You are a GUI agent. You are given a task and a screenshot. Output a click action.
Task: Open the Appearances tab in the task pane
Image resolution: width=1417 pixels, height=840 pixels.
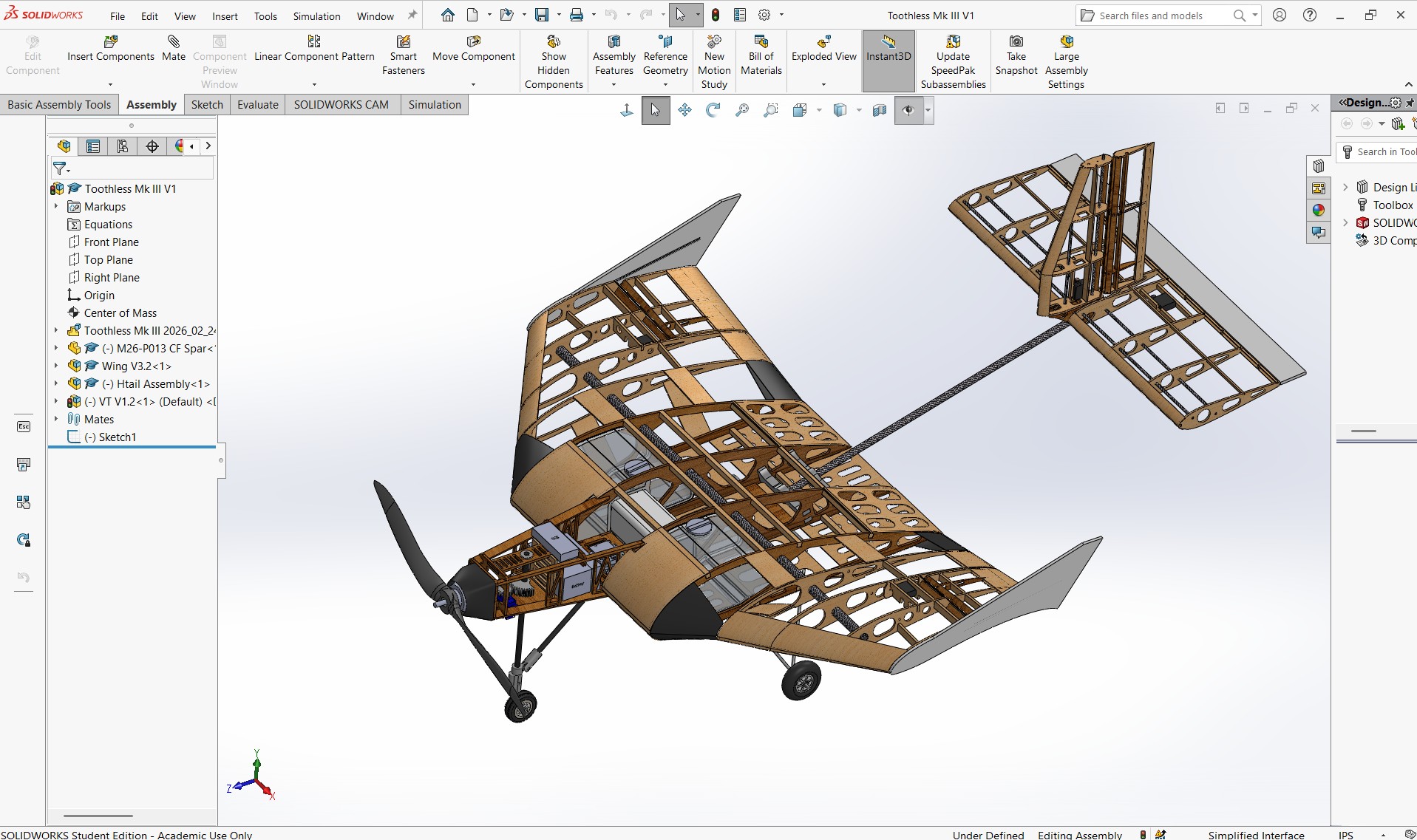point(1319,211)
